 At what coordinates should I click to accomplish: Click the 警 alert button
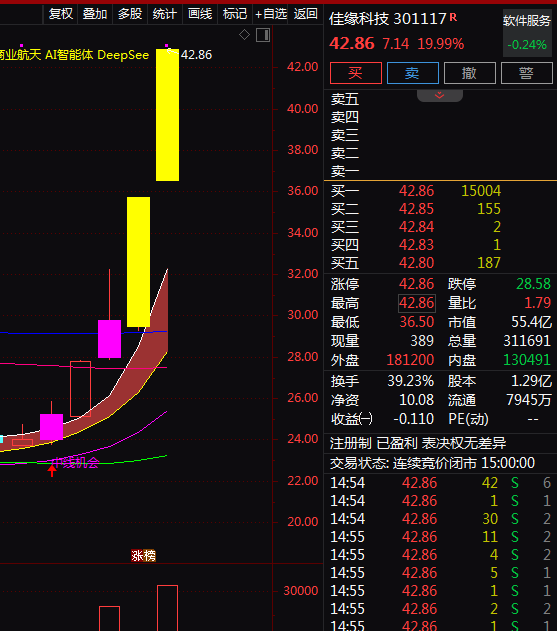(526, 73)
